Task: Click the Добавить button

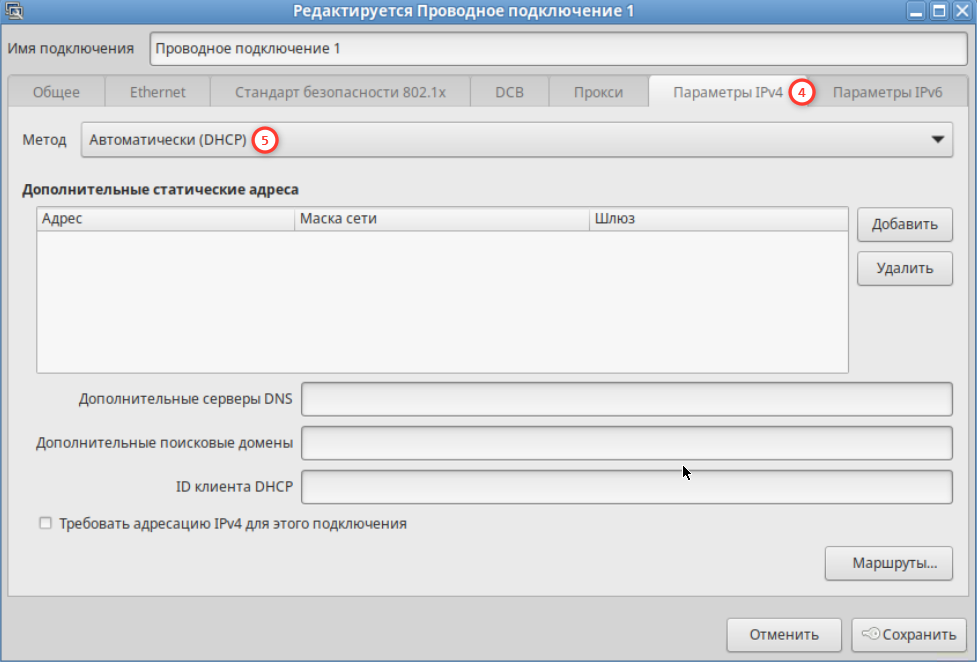Action: [905, 224]
